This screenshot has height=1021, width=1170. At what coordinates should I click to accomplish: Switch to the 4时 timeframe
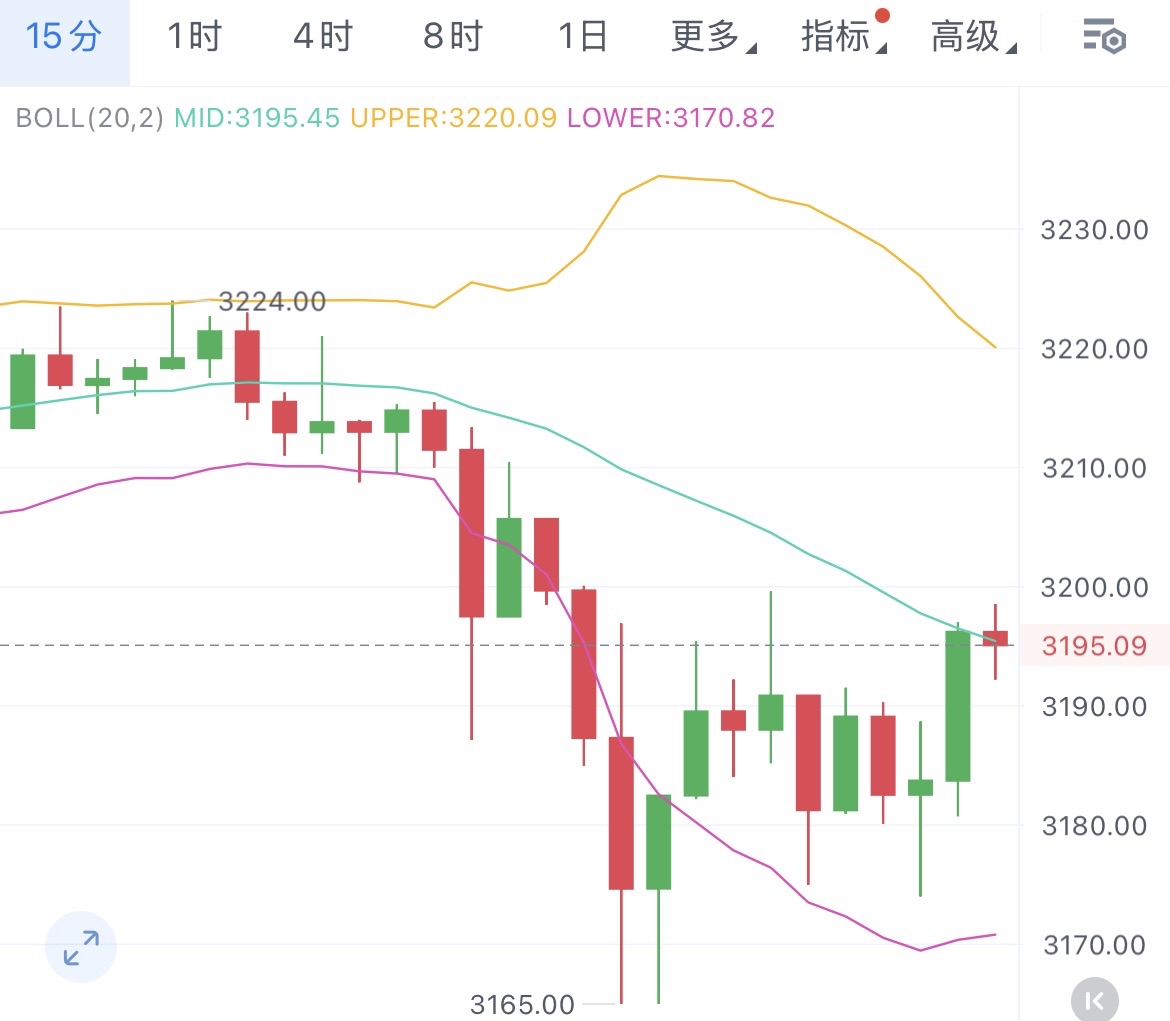tap(323, 38)
